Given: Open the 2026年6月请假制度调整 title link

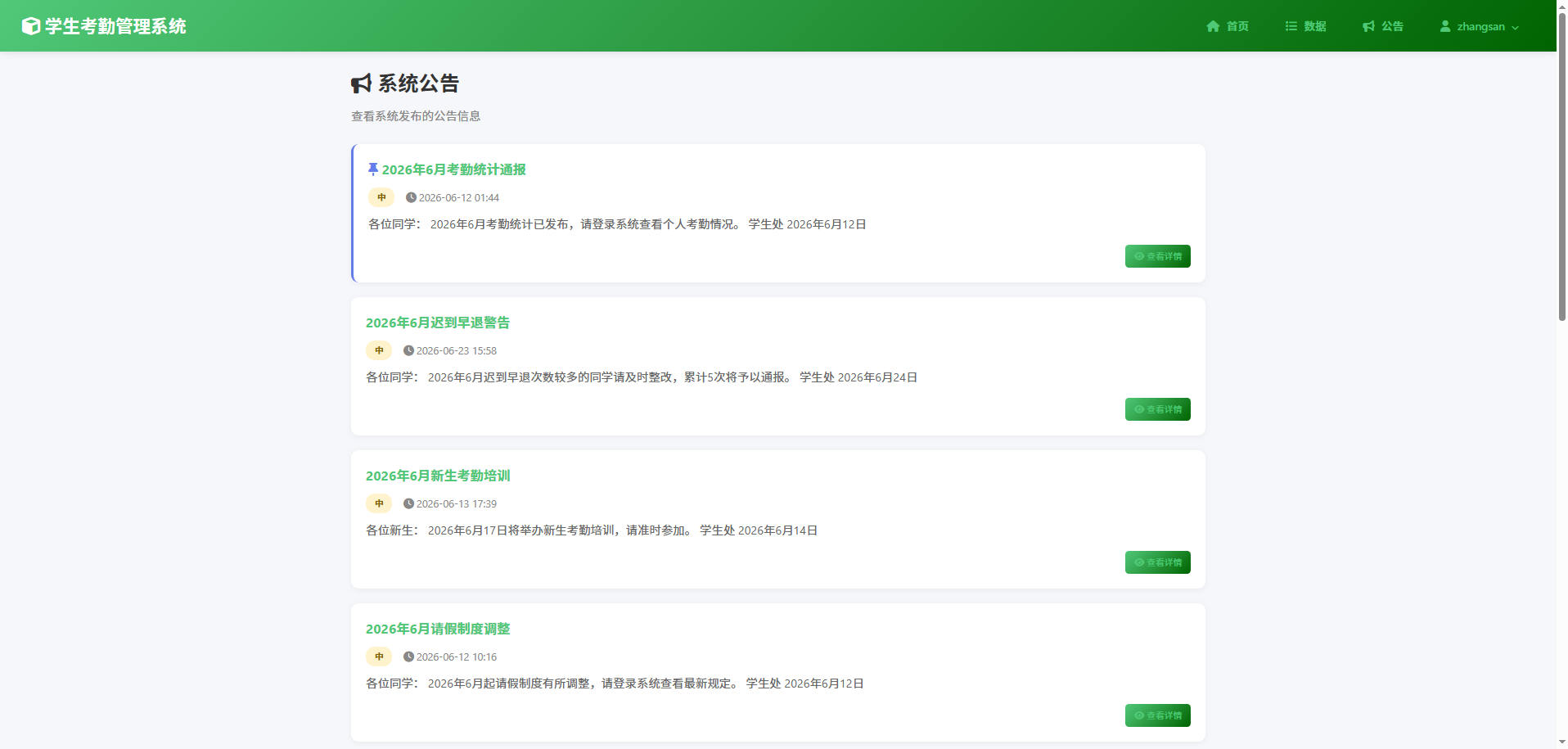Looking at the screenshot, I should tap(438, 629).
